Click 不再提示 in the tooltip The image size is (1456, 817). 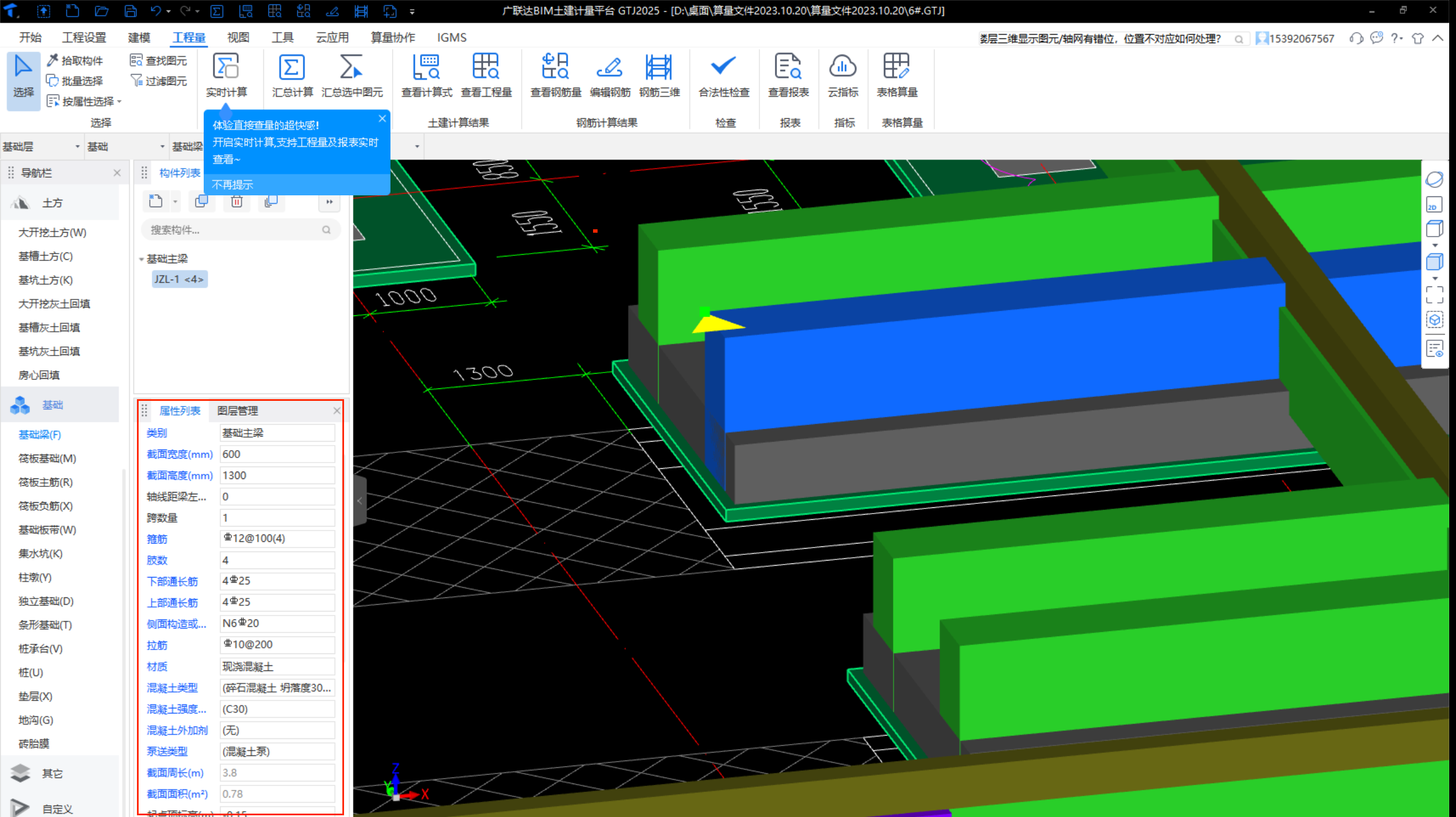[232, 185]
